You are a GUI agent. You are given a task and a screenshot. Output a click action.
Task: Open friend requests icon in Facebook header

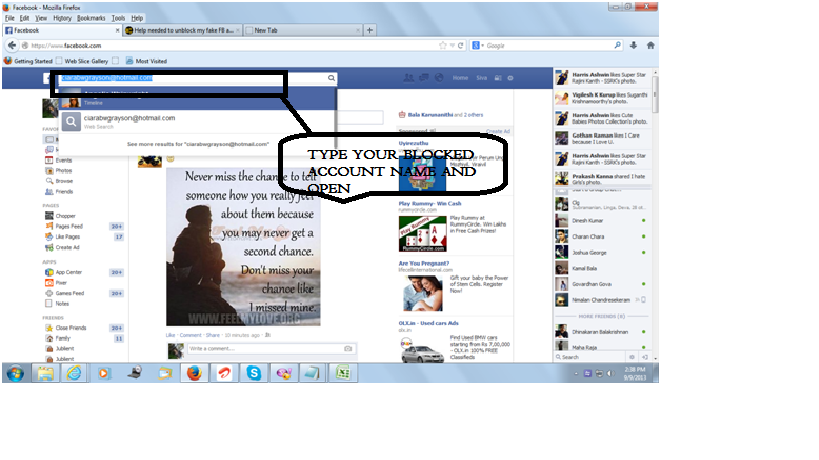click(408, 78)
